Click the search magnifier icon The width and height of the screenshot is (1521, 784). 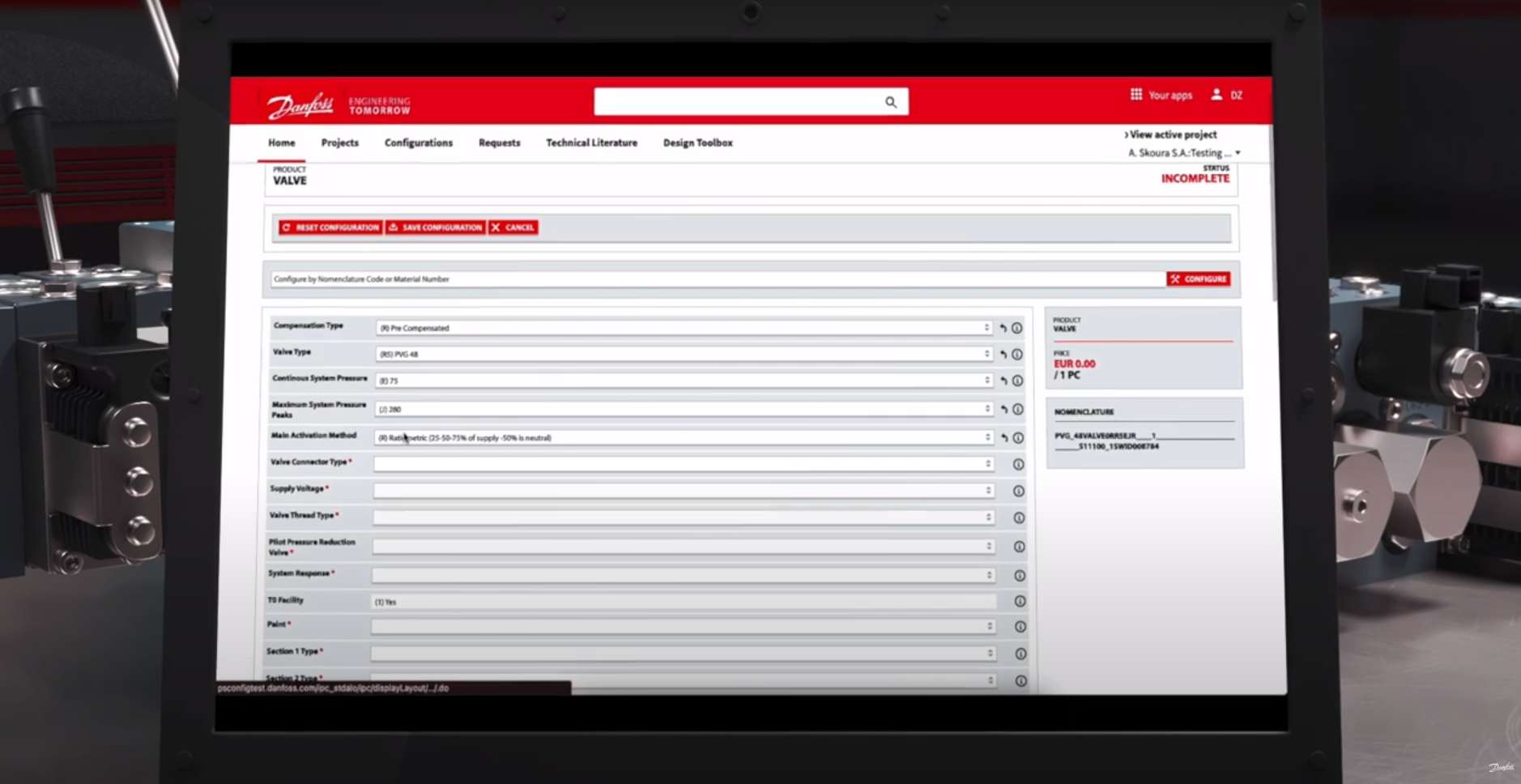pos(890,102)
